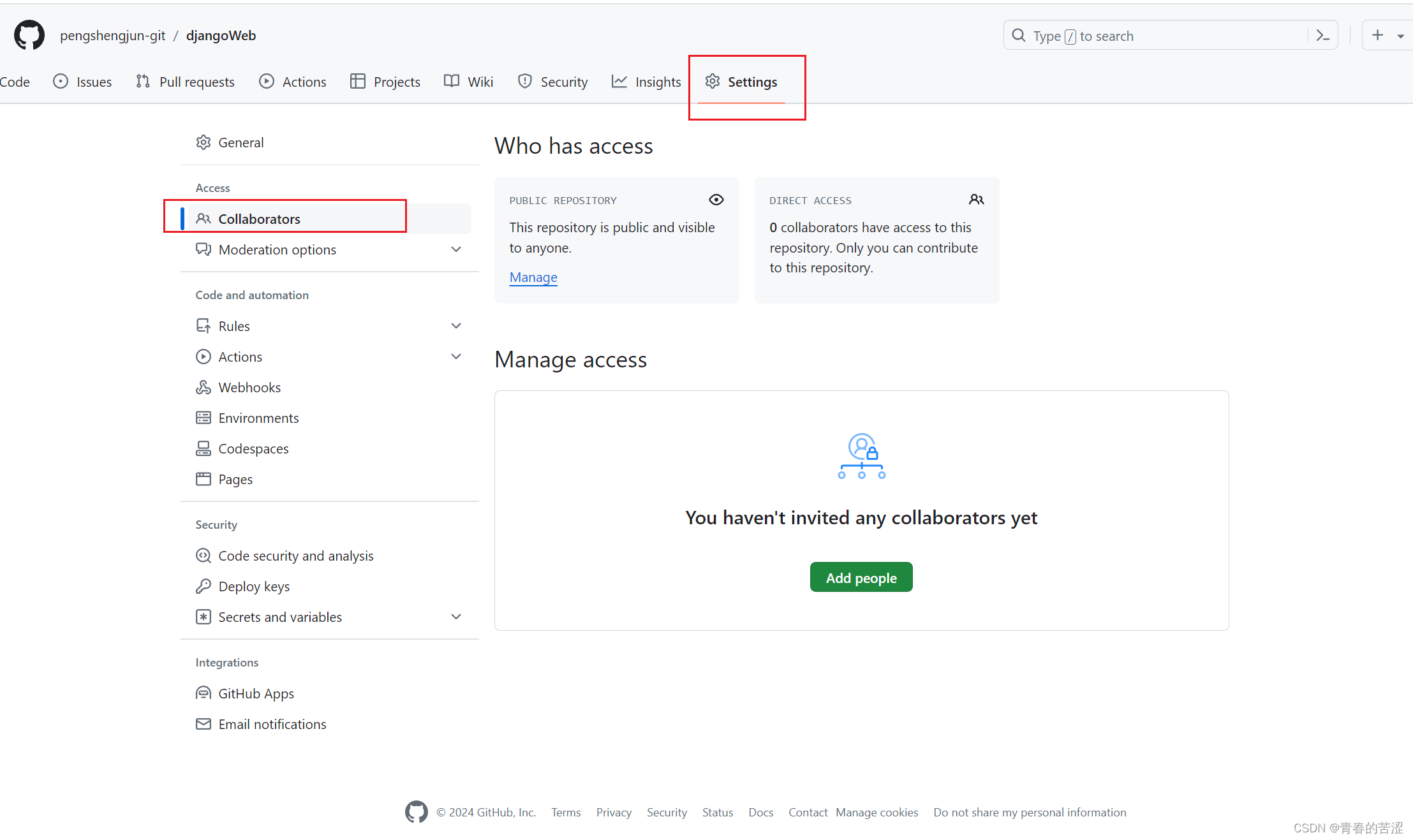The height and width of the screenshot is (840, 1413).
Task: Open Webhooks in the settings sidebar
Action: pos(249,387)
